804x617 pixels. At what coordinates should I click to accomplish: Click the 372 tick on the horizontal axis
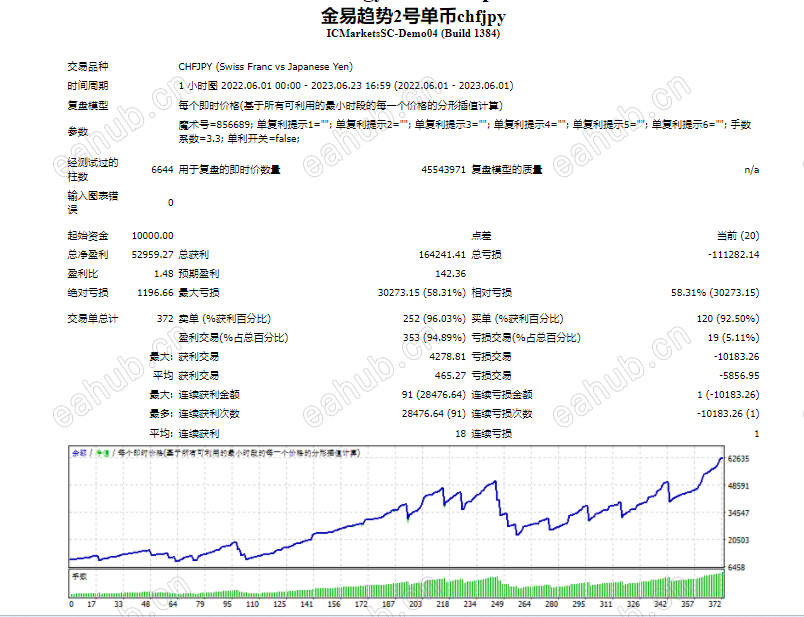715,604
